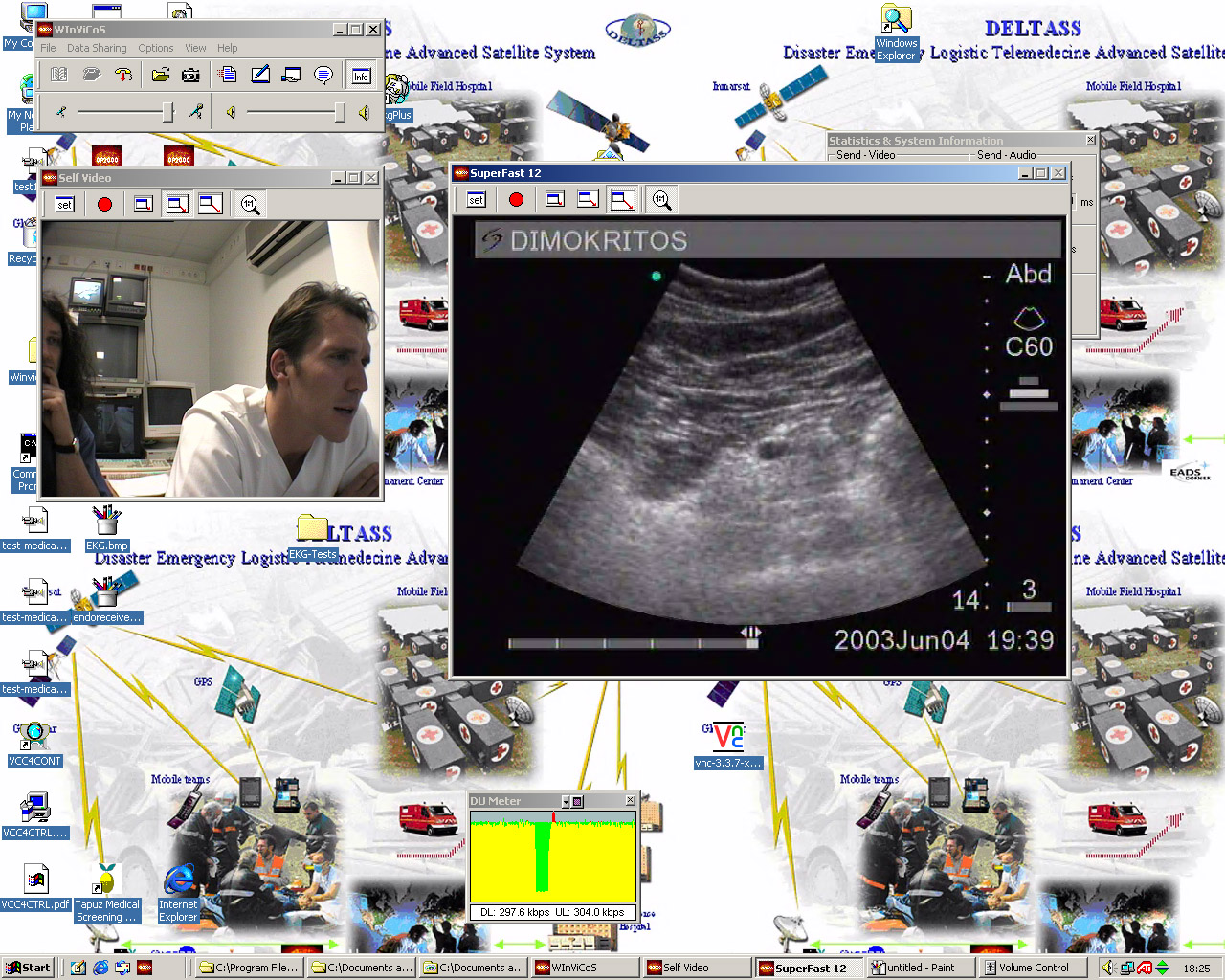
Task: Click the large microphone icon at slider end
Action: (x=195, y=113)
